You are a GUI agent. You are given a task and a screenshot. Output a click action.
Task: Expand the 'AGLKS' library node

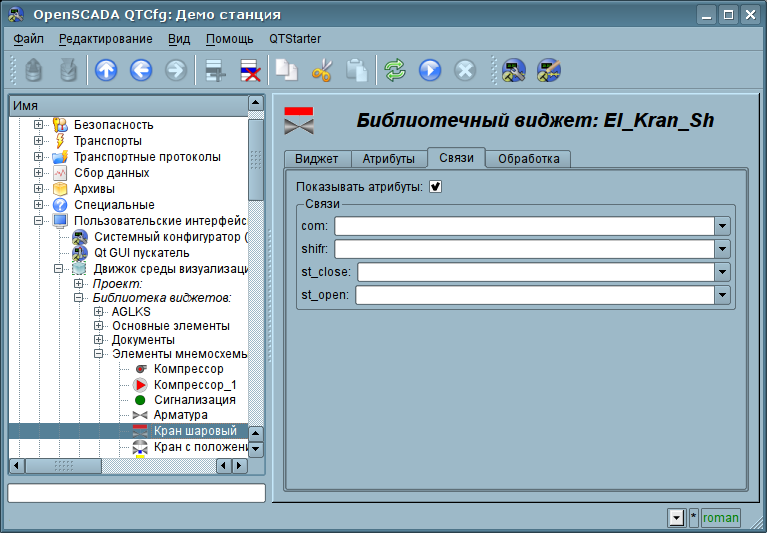(99, 311)
